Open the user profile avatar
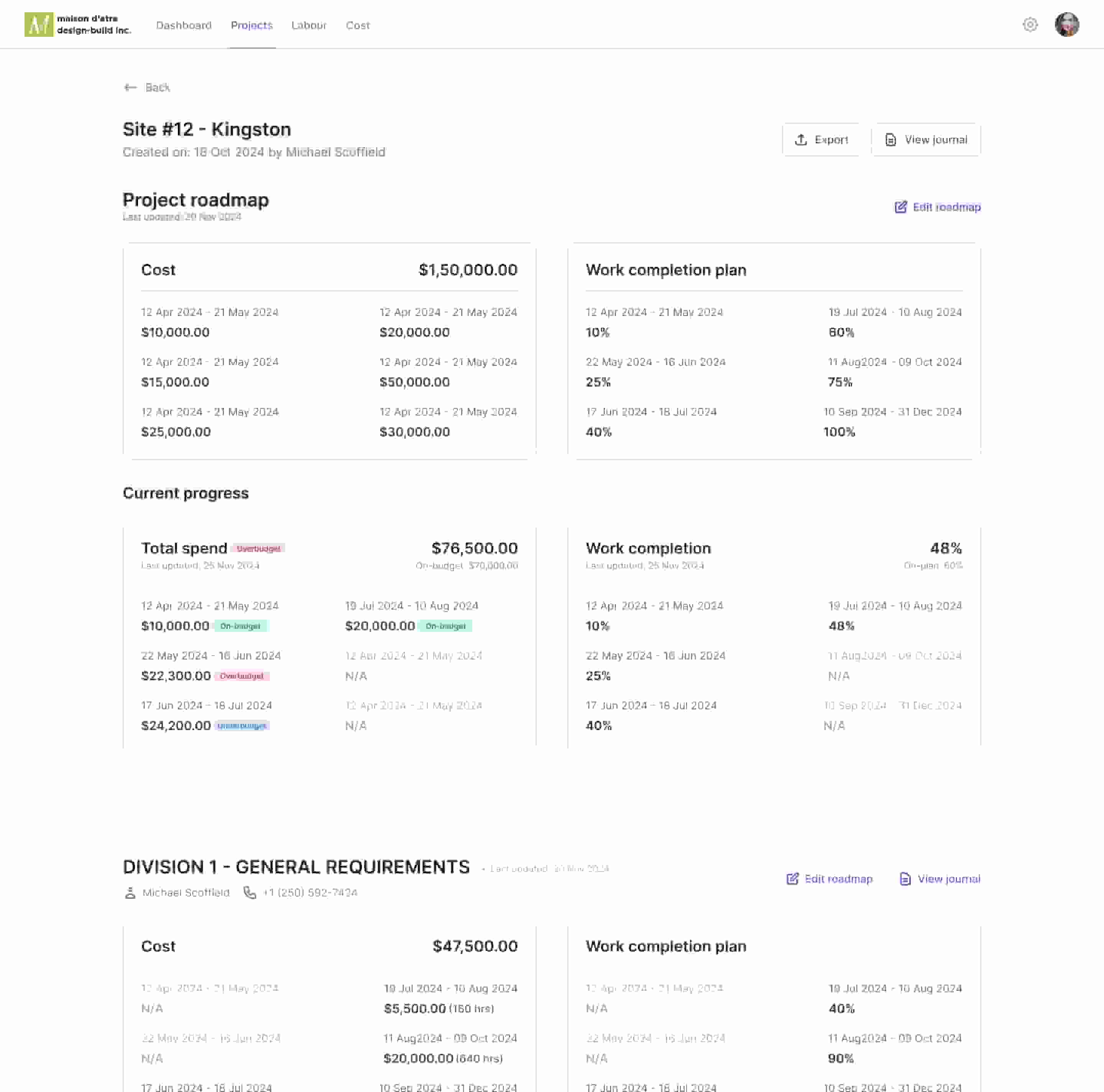Image resolution: width=1104 pixels, height=1092 pixels. 1066,25
